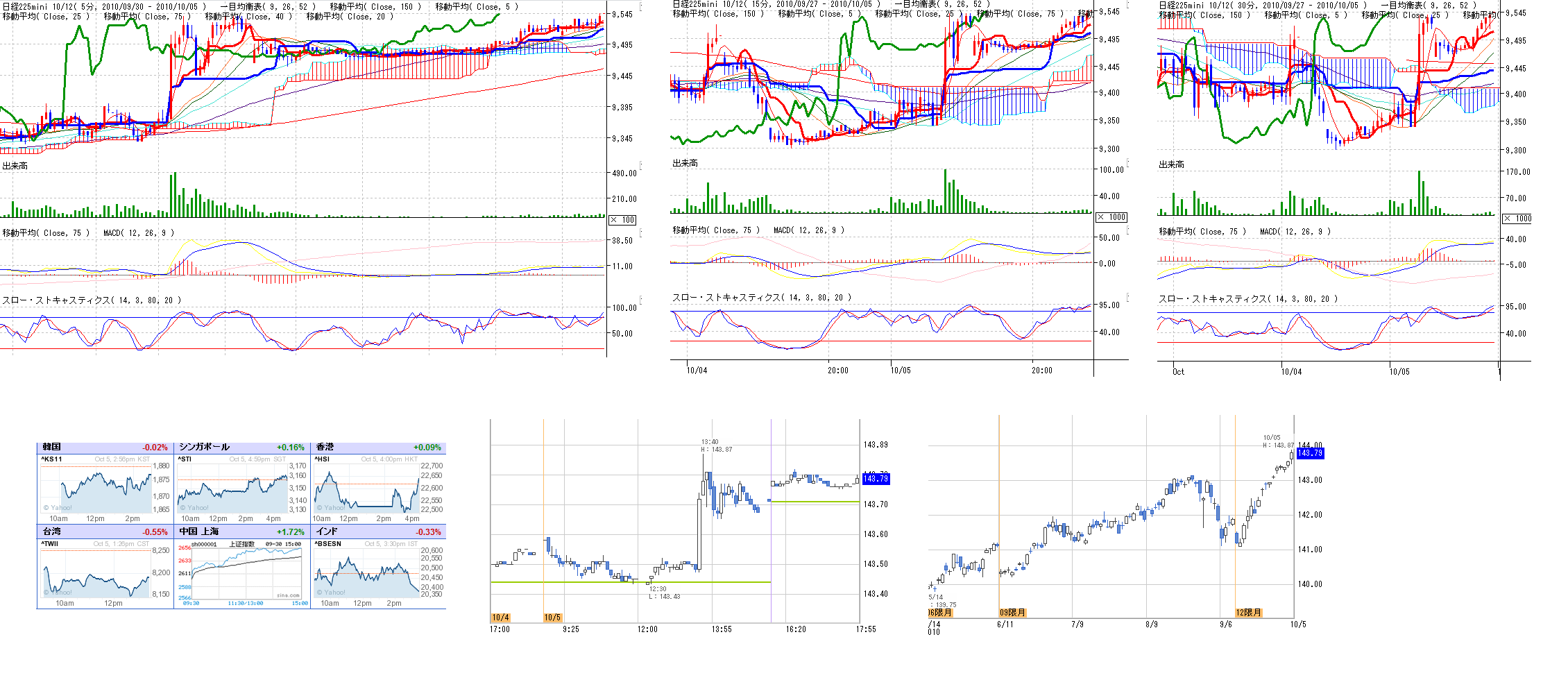Click the ×100 volume multiplier box
The height and width of the screenshot is (680, 1568).
622,220
